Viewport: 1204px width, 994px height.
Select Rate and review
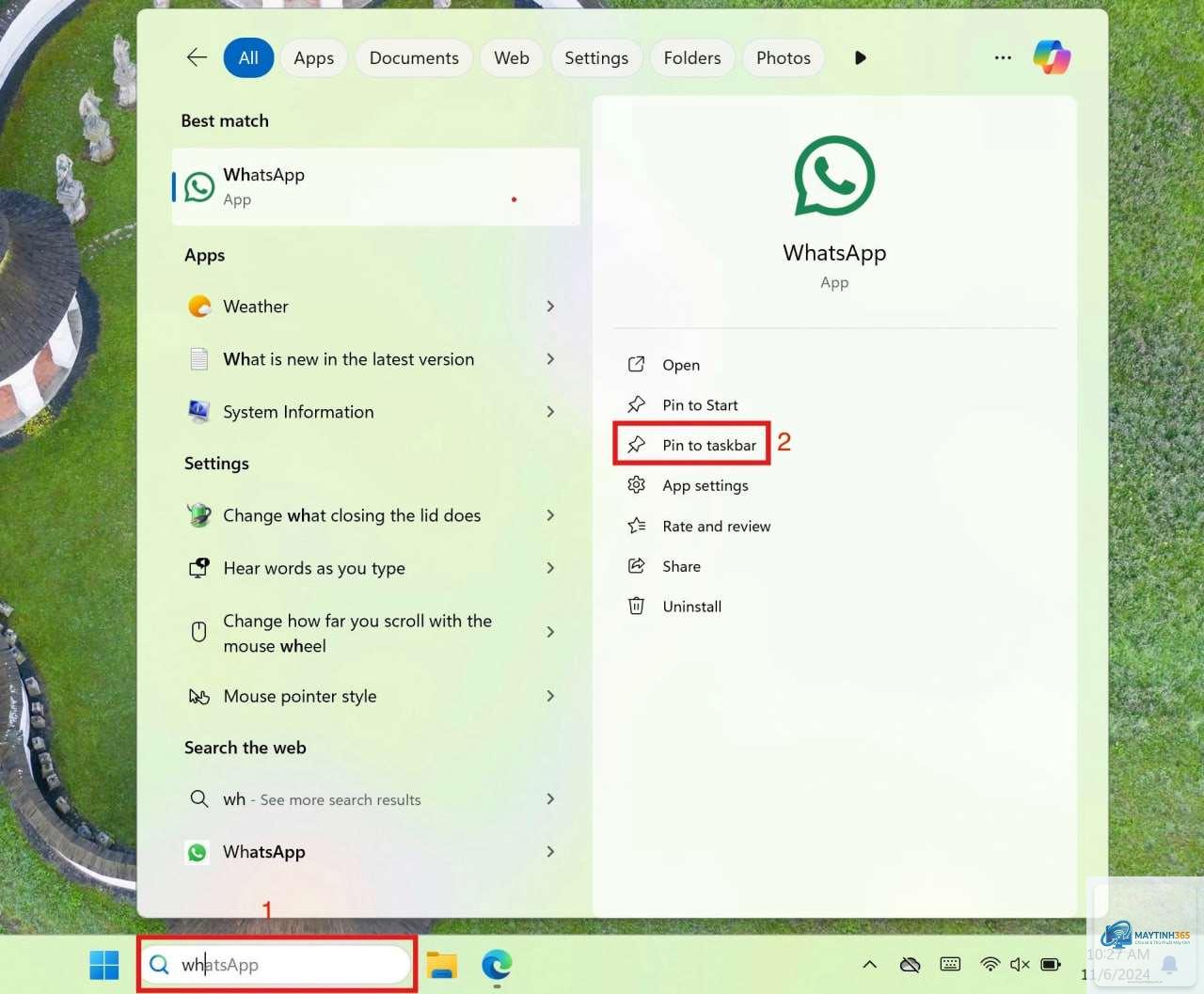point(716,527)
